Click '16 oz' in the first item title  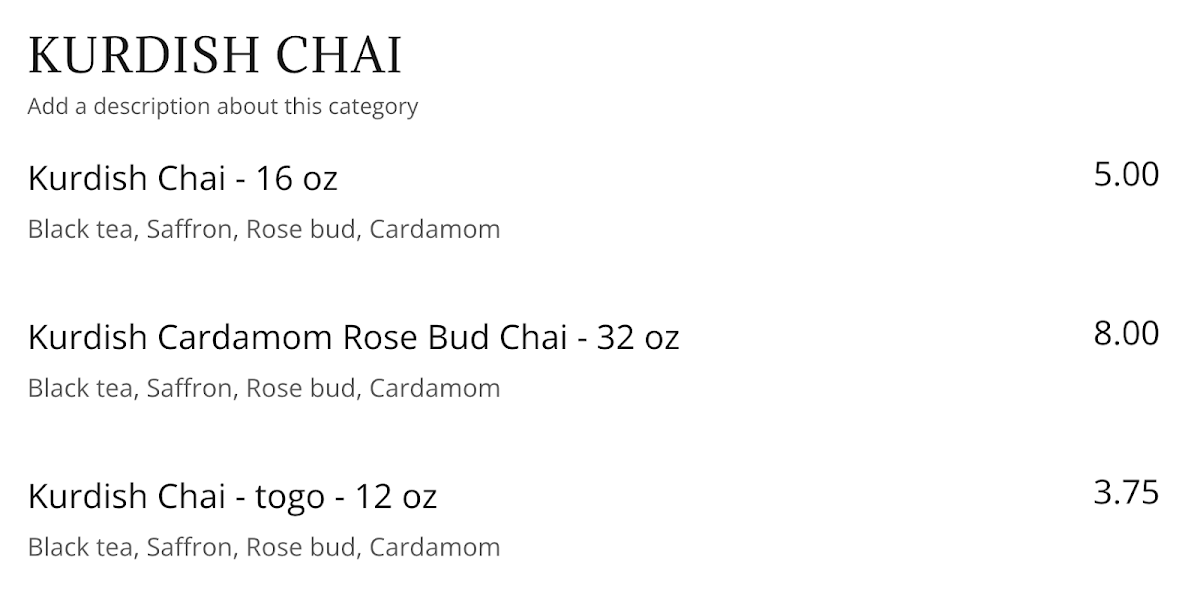[297, 179]
